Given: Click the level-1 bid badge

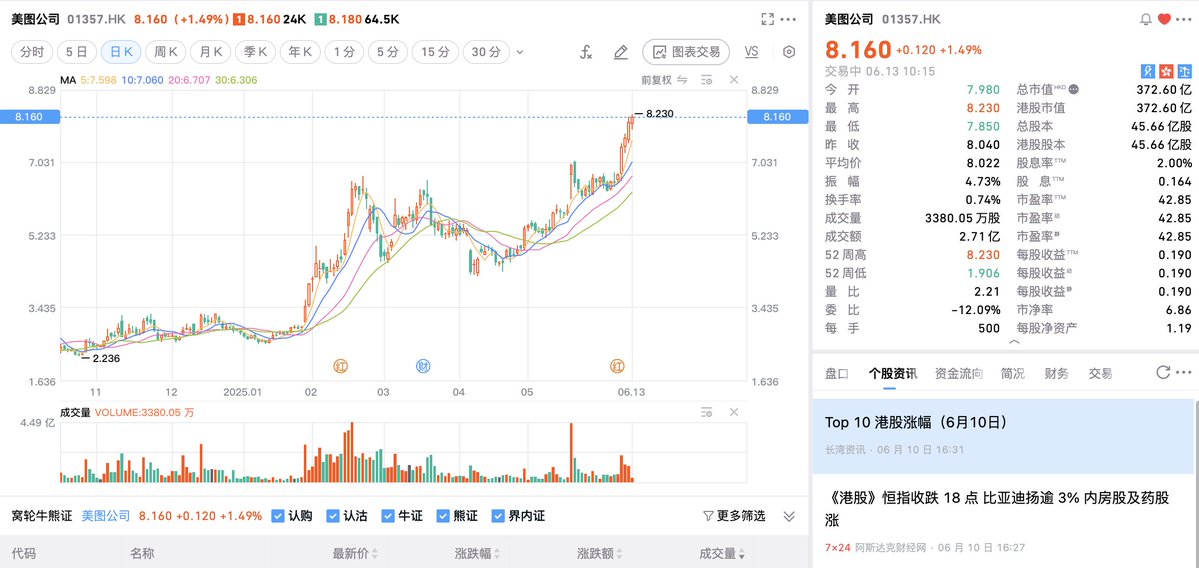Looking at the screenshot, I should [x=239, y=19].
